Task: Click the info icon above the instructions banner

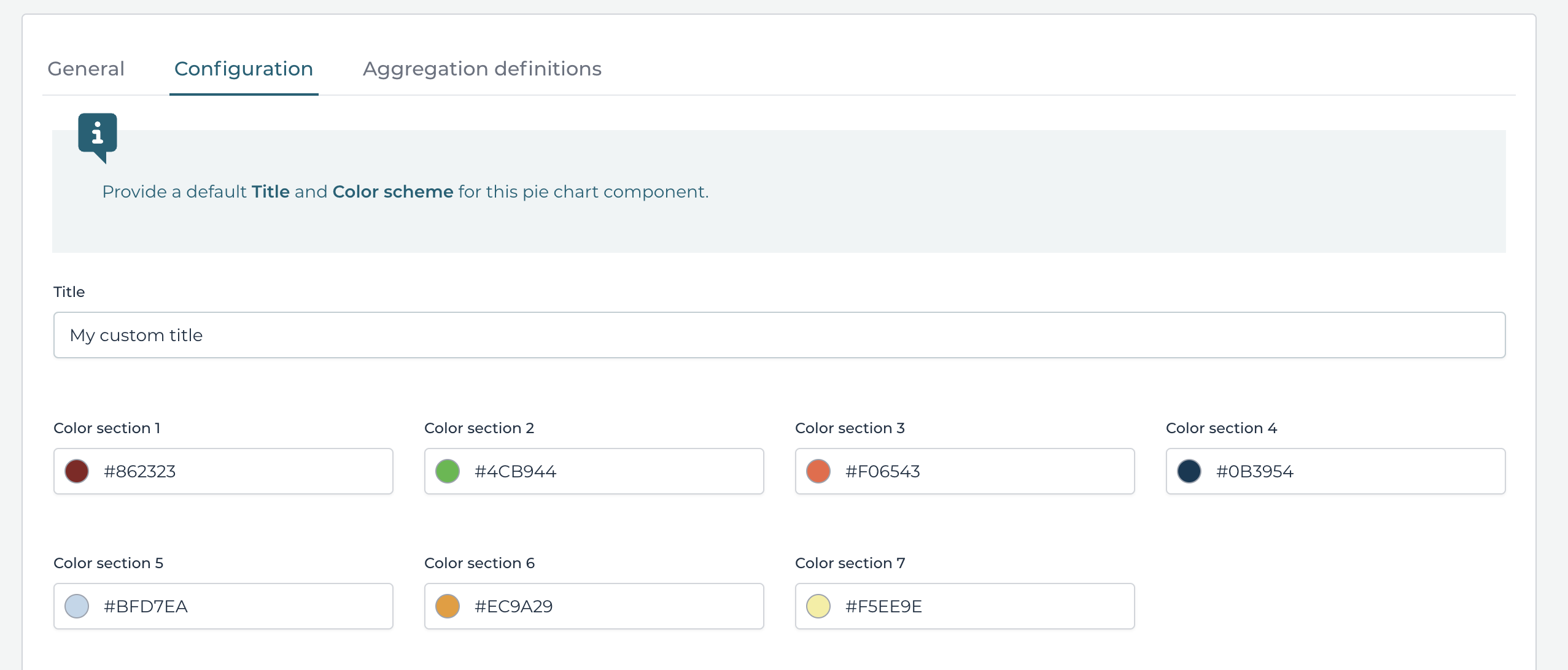Action: tap(97, 134)
